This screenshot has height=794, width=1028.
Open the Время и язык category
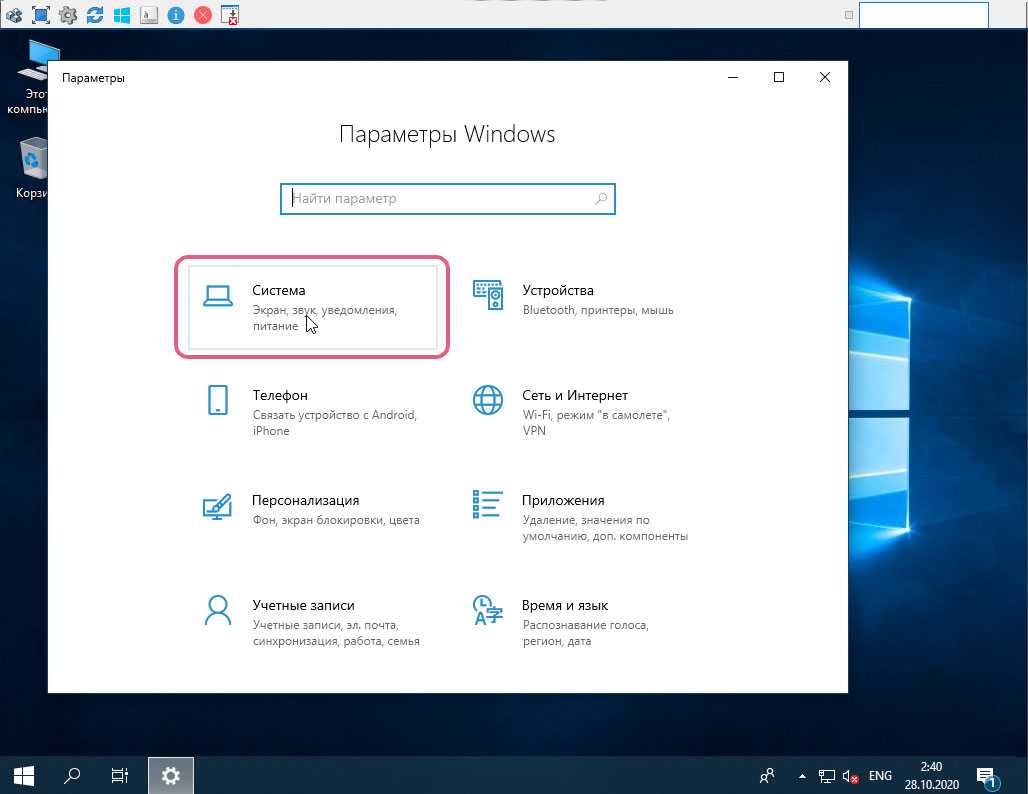(x=582, y=622)
